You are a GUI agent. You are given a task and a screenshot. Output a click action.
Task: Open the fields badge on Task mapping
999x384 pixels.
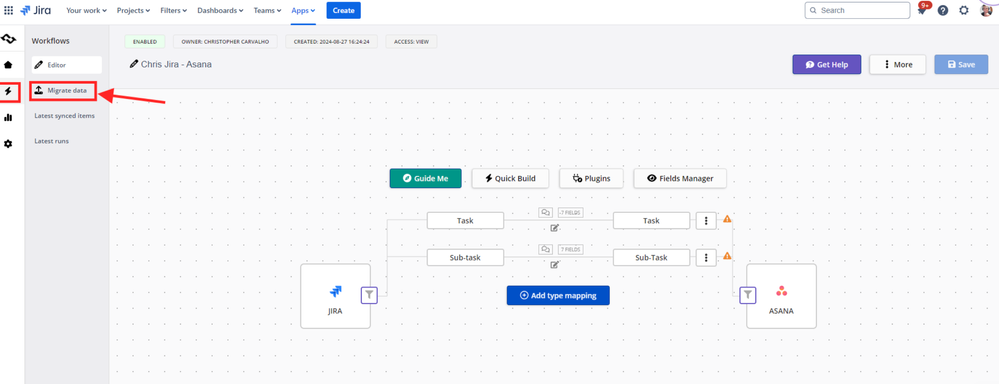pyautogui.click(x=570, y=213)
